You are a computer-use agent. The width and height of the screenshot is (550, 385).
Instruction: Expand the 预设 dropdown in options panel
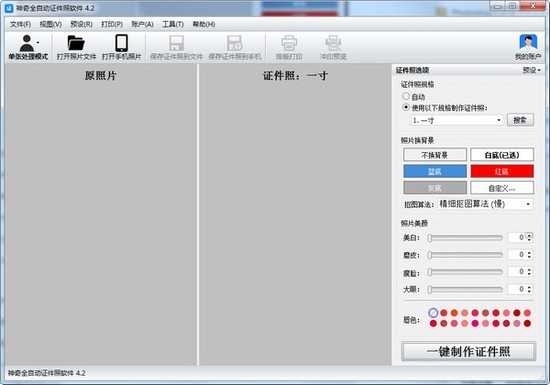click(x=531, y=70)
